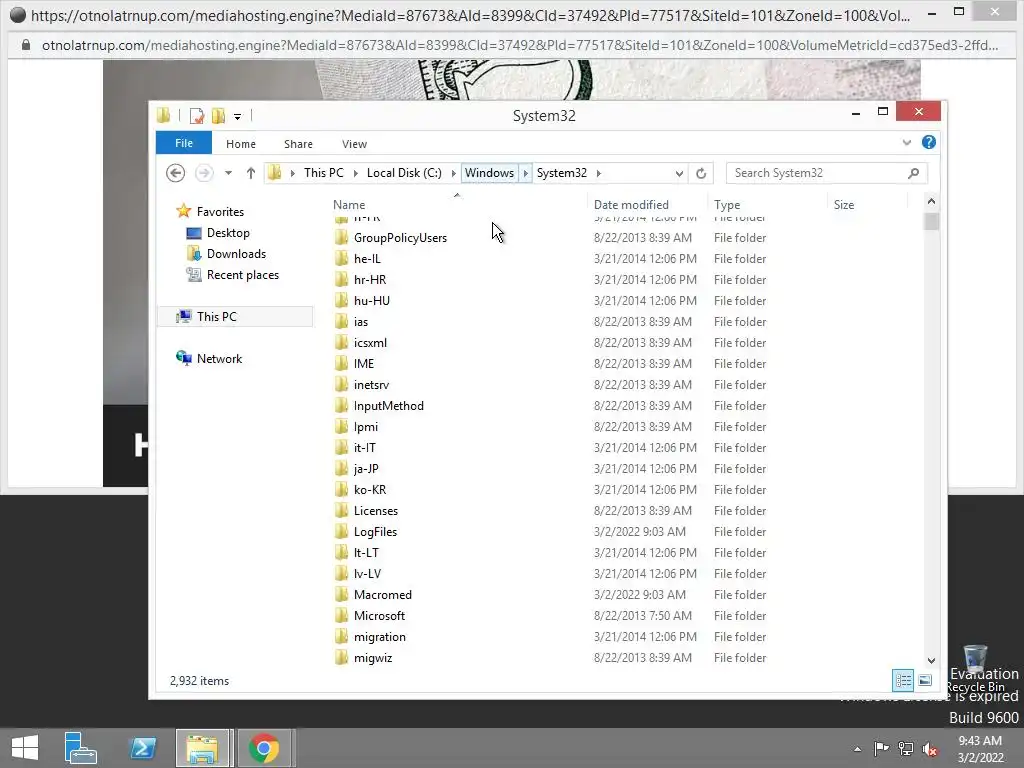This screenshot has width=1024, height=768.
Task: Click the search magnifier in System32 box
Action: [x=913, y=173]
